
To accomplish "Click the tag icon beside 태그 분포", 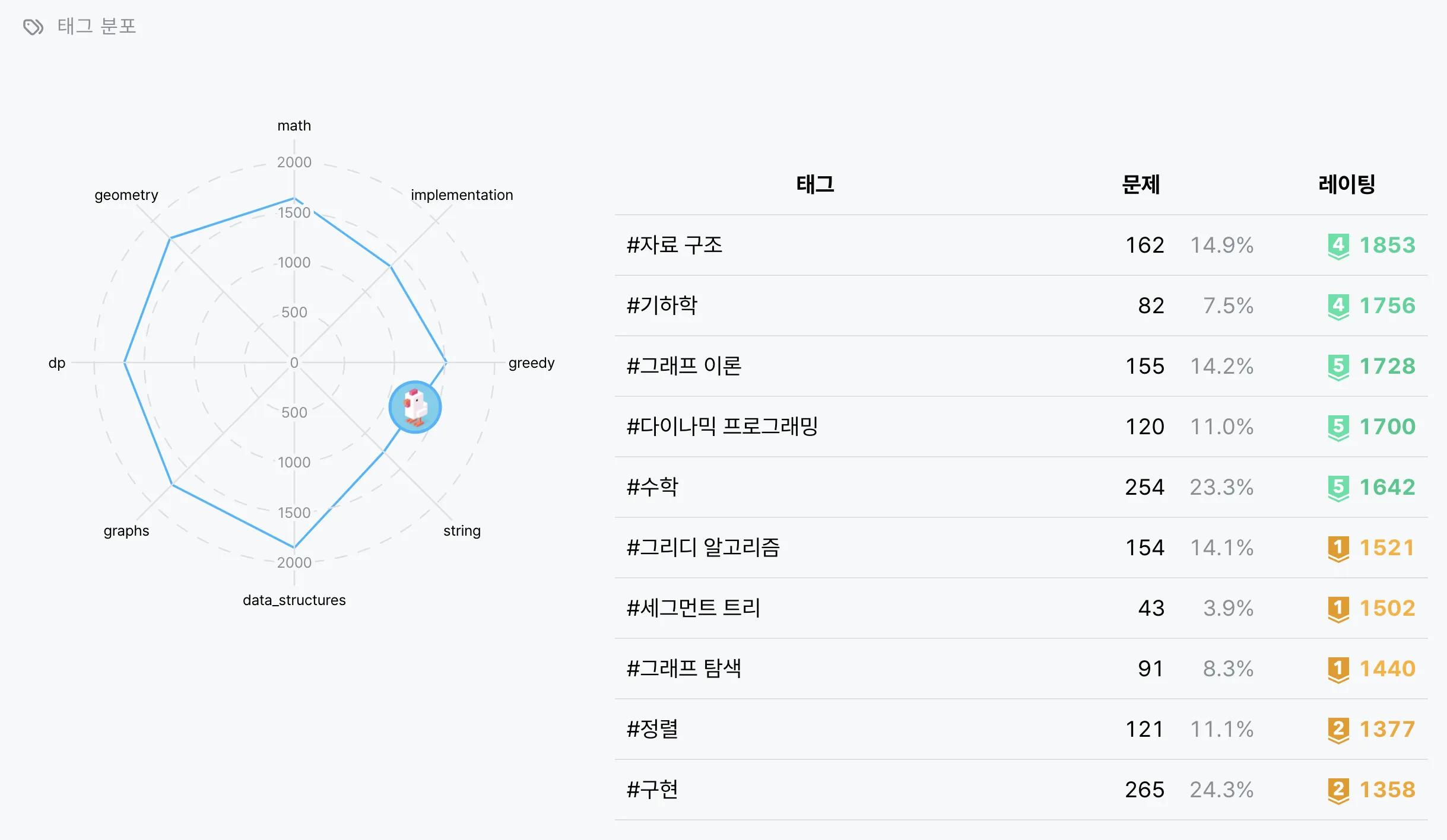I will coord(33,27).
